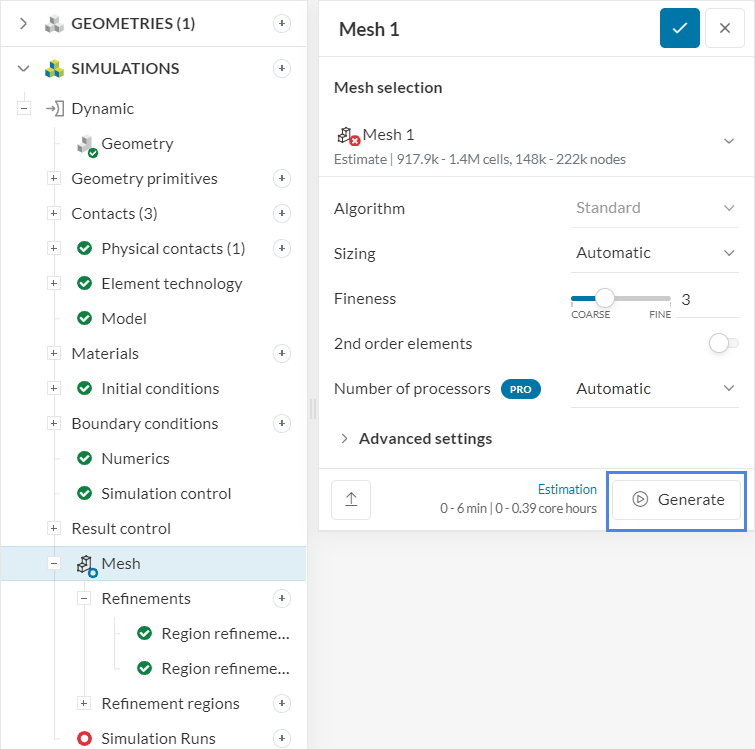The image size is (755, 749).
Task: Expand the Mesh 1 selection dropdown
Action: tap(729, 141)
